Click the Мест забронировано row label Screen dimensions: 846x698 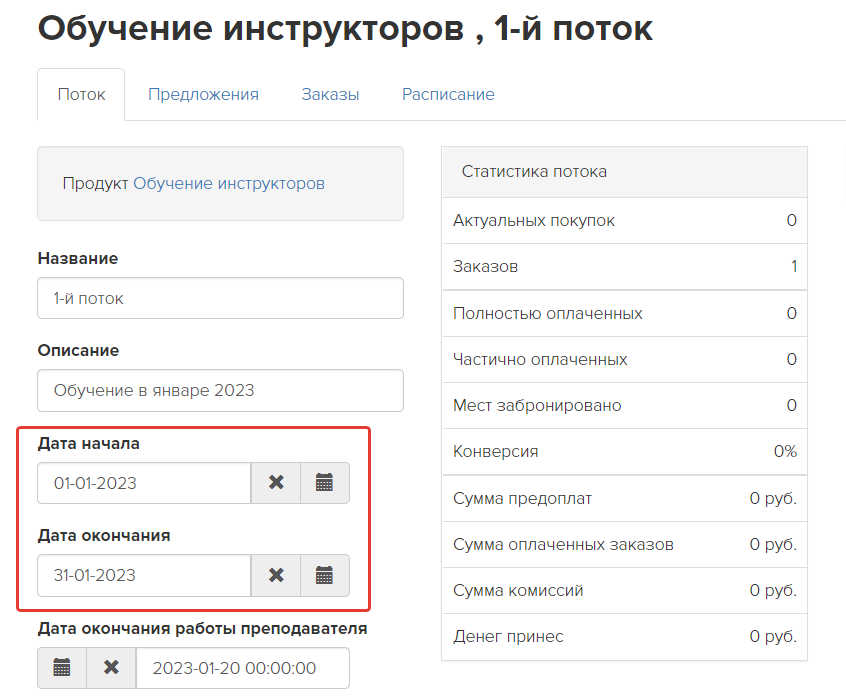point(537,405)
